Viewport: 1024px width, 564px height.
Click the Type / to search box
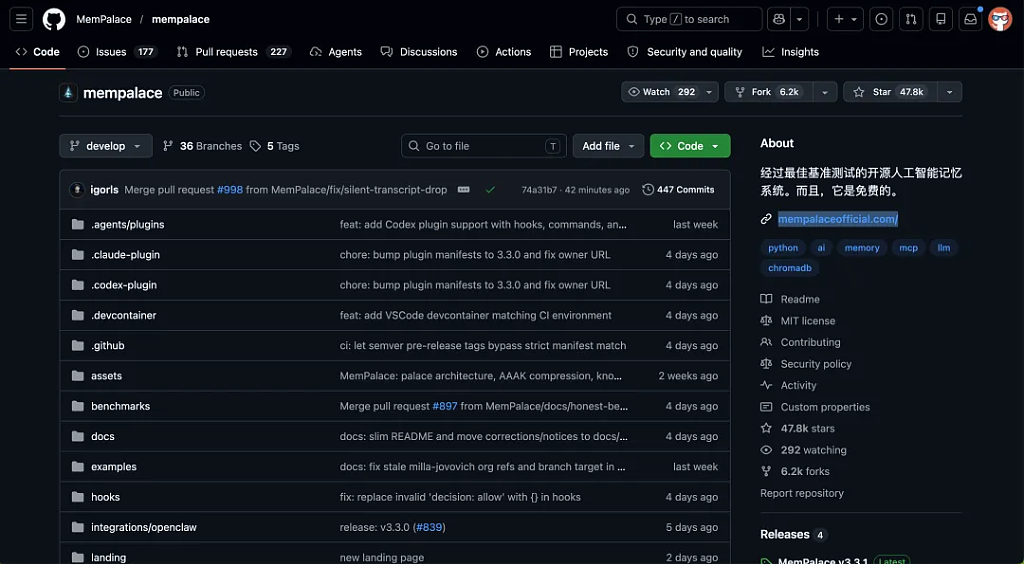(689, 20)
